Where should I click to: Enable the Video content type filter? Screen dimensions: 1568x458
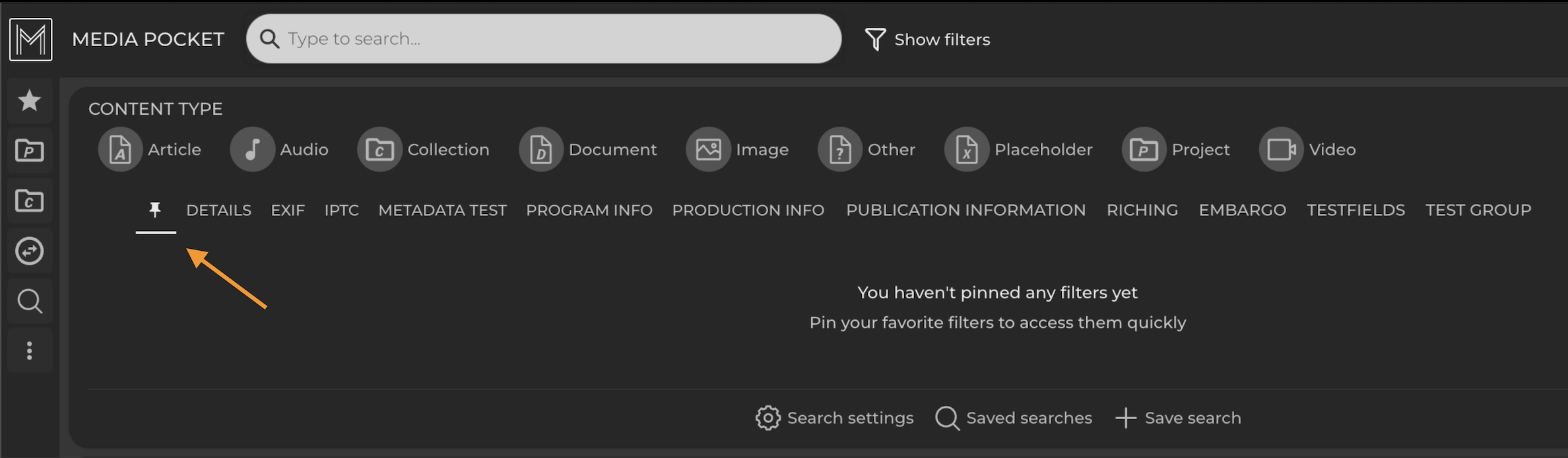pos(1307,150)
